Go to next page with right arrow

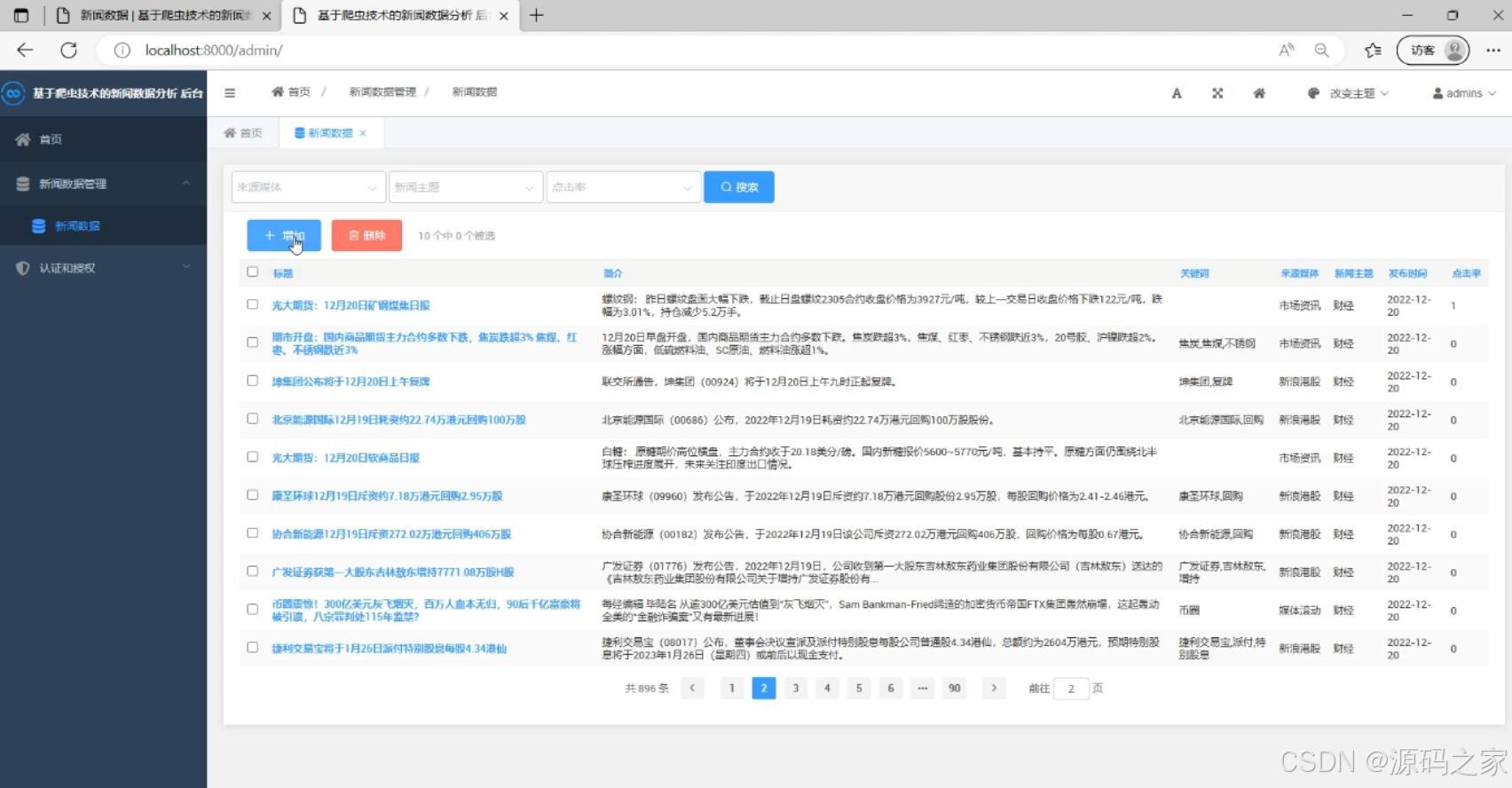tap(994, 688)
